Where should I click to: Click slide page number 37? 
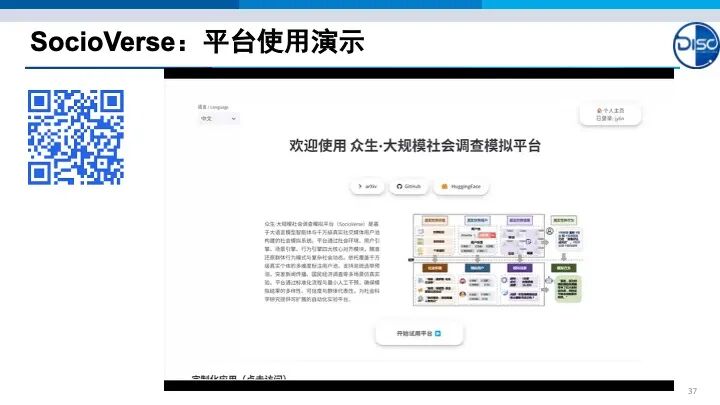pyautogui.click(x=694, y=390)
